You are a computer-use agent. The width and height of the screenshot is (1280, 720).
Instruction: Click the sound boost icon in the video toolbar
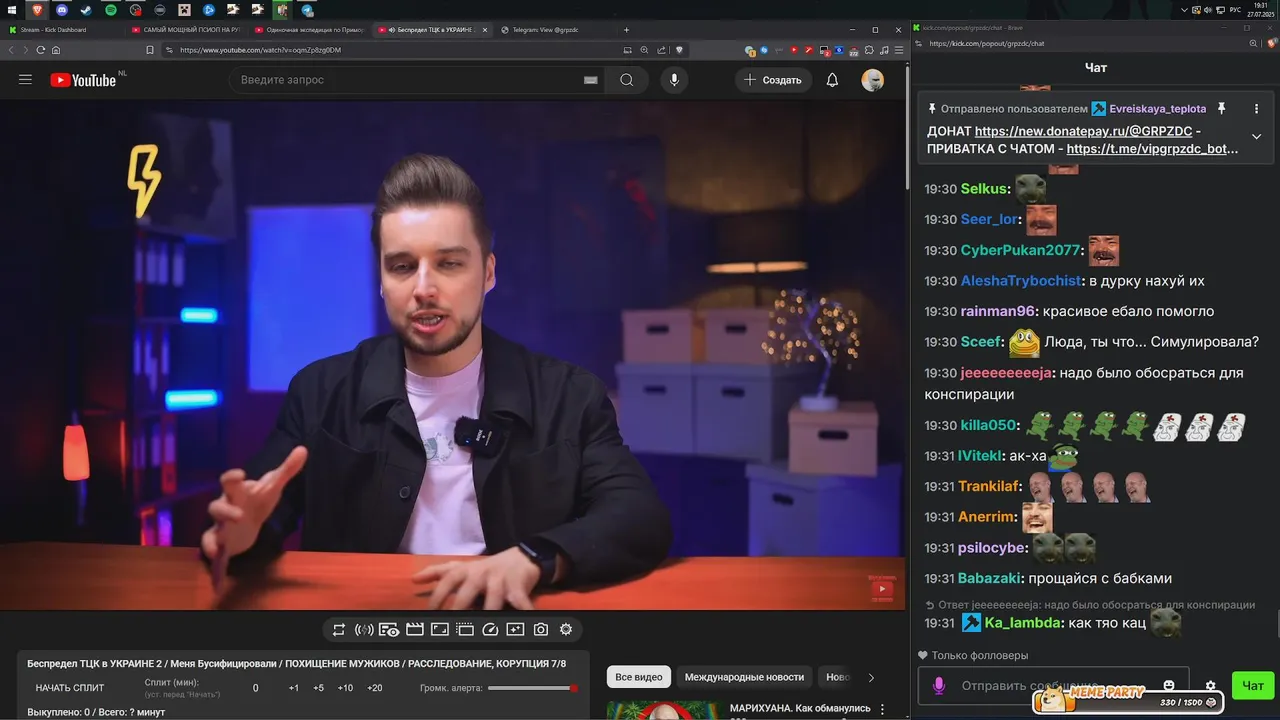364,629
